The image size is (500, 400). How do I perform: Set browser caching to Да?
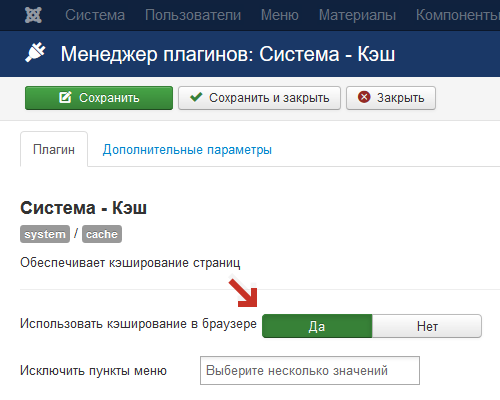point(317,326)
